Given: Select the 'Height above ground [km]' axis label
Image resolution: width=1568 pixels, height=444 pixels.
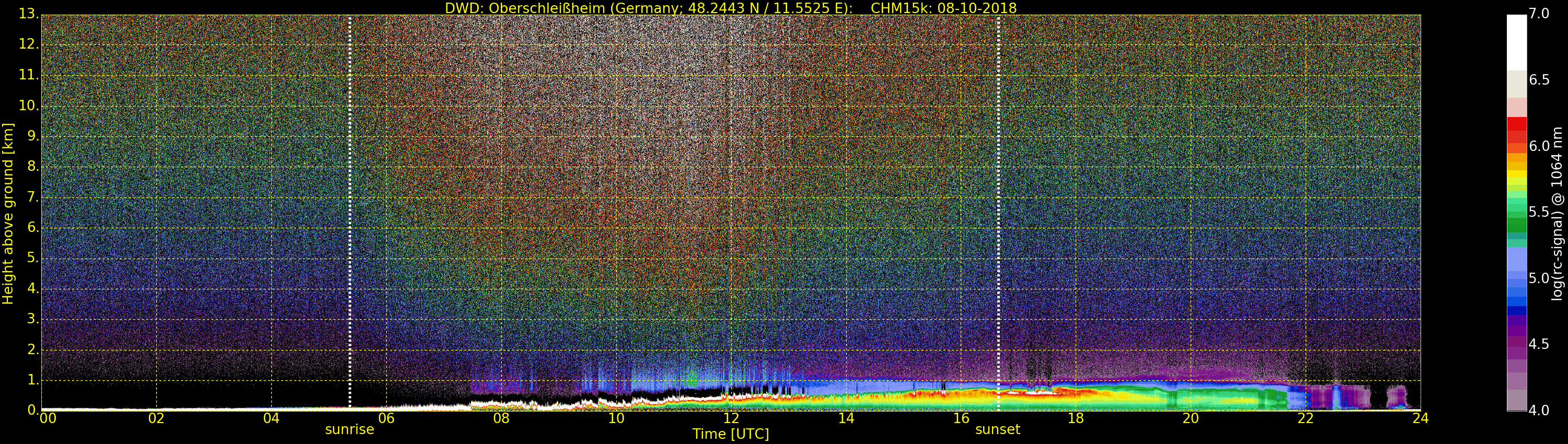Looking at the screenshot, I should click(x=8, y=214).
